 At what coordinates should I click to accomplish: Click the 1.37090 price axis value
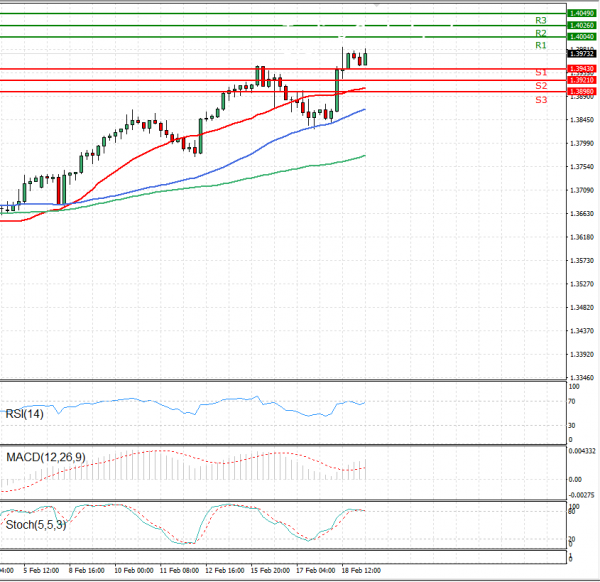tap(582, 190)
